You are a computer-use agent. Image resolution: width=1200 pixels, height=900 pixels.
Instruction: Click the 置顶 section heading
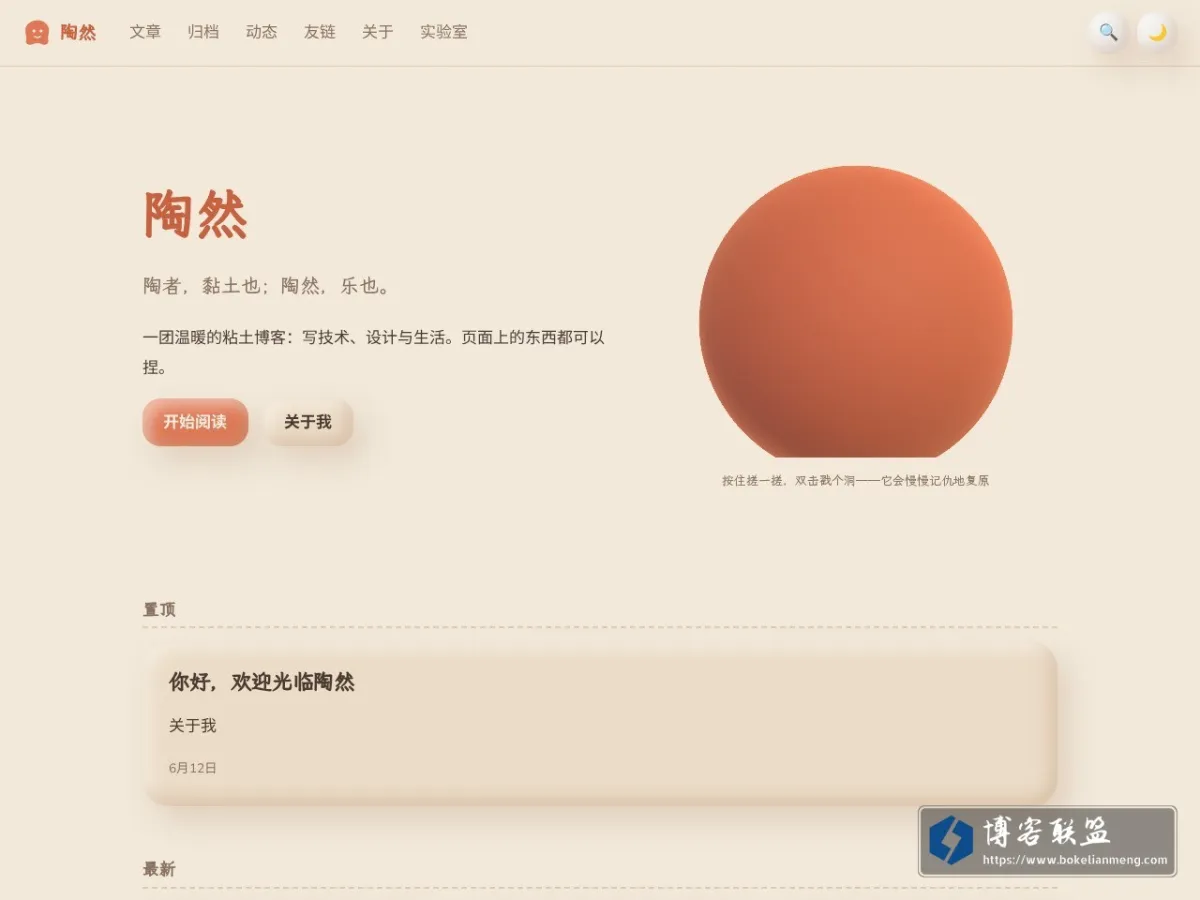coord(159,609)
